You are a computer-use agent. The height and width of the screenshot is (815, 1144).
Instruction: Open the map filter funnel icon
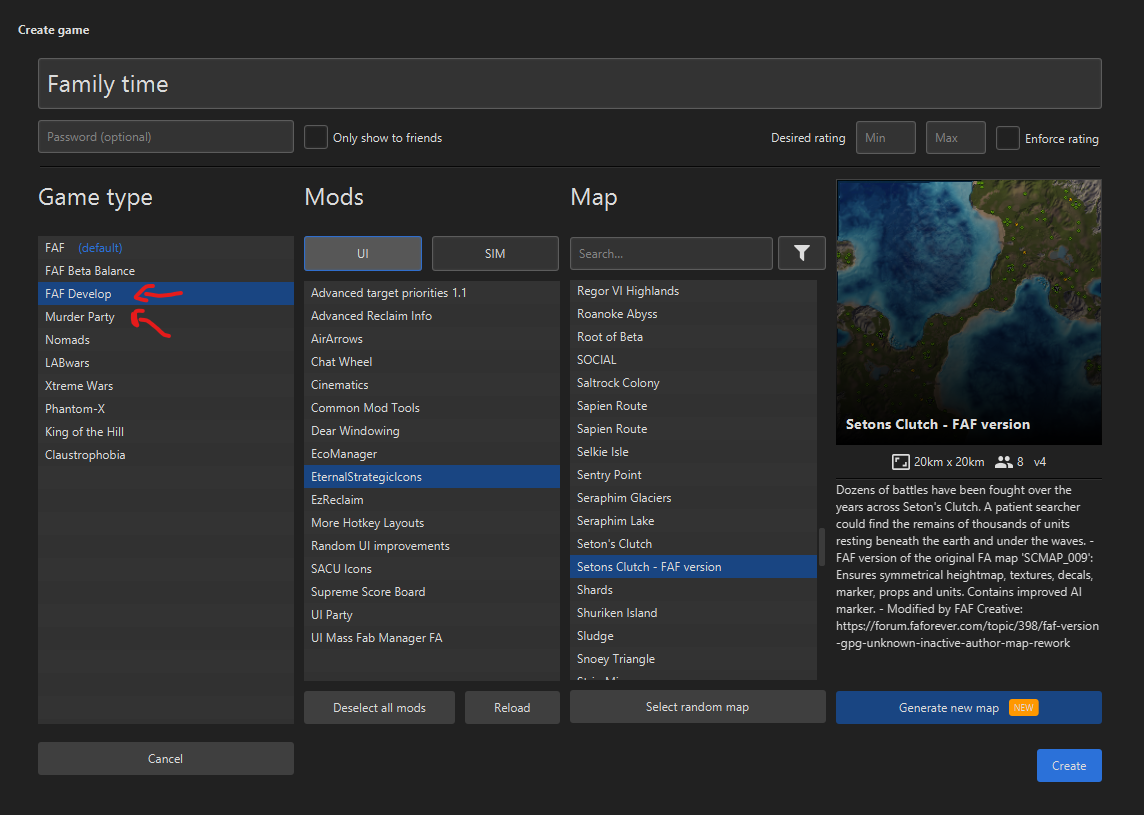point(801,253)
